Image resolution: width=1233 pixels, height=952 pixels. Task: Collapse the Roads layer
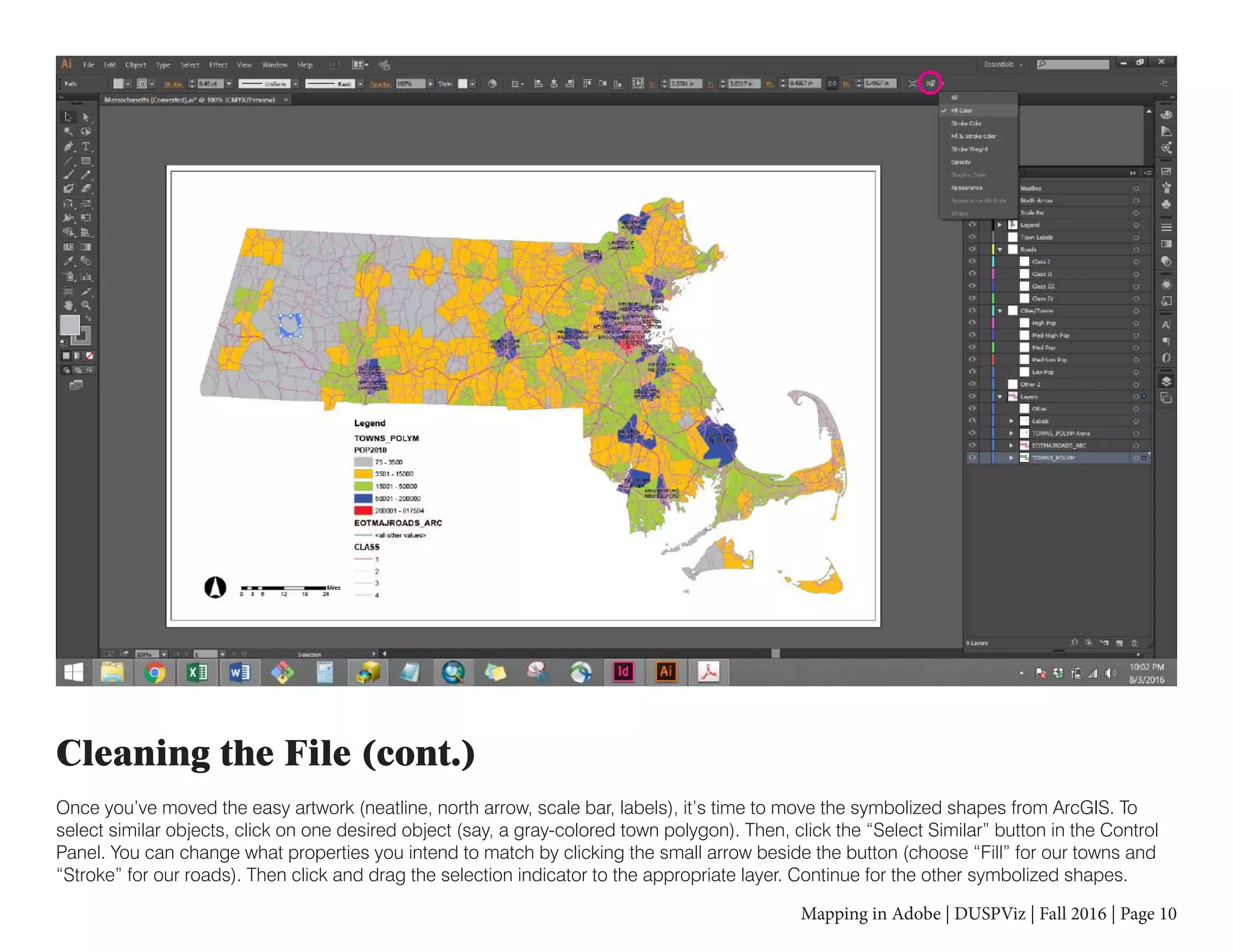pos(999,249)
